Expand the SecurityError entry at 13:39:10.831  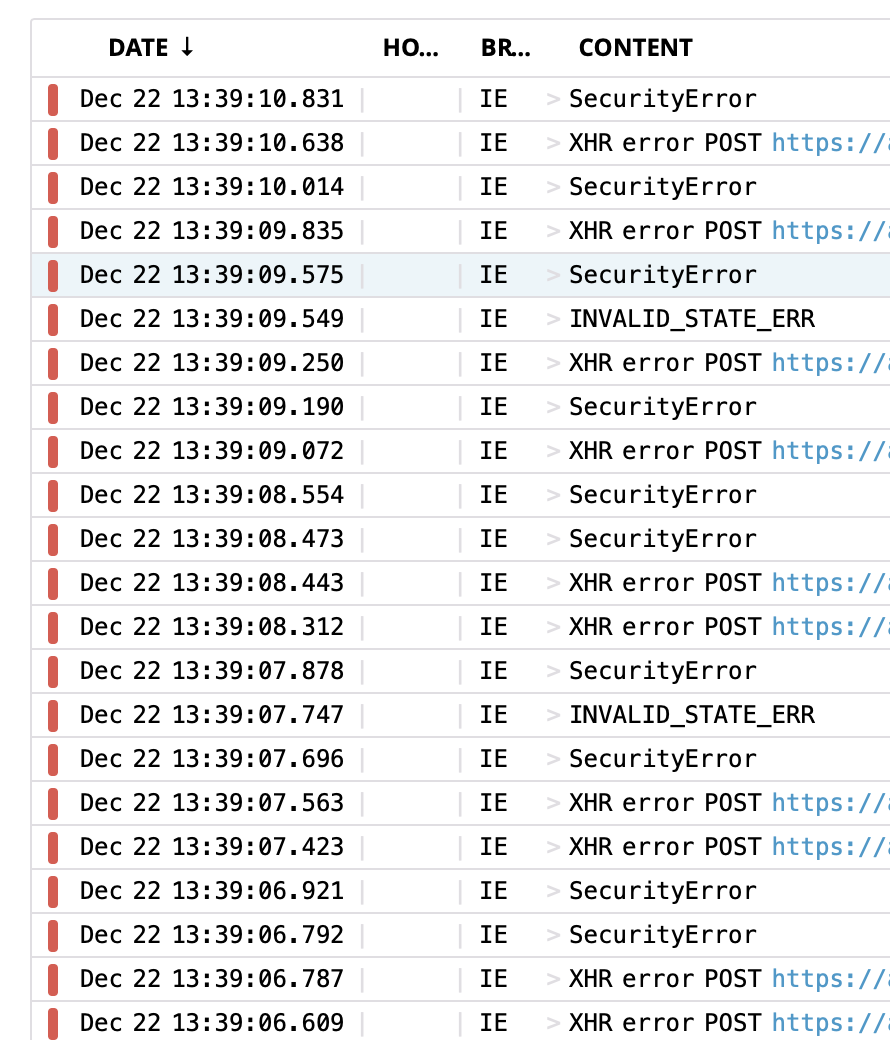click(553, 98)
